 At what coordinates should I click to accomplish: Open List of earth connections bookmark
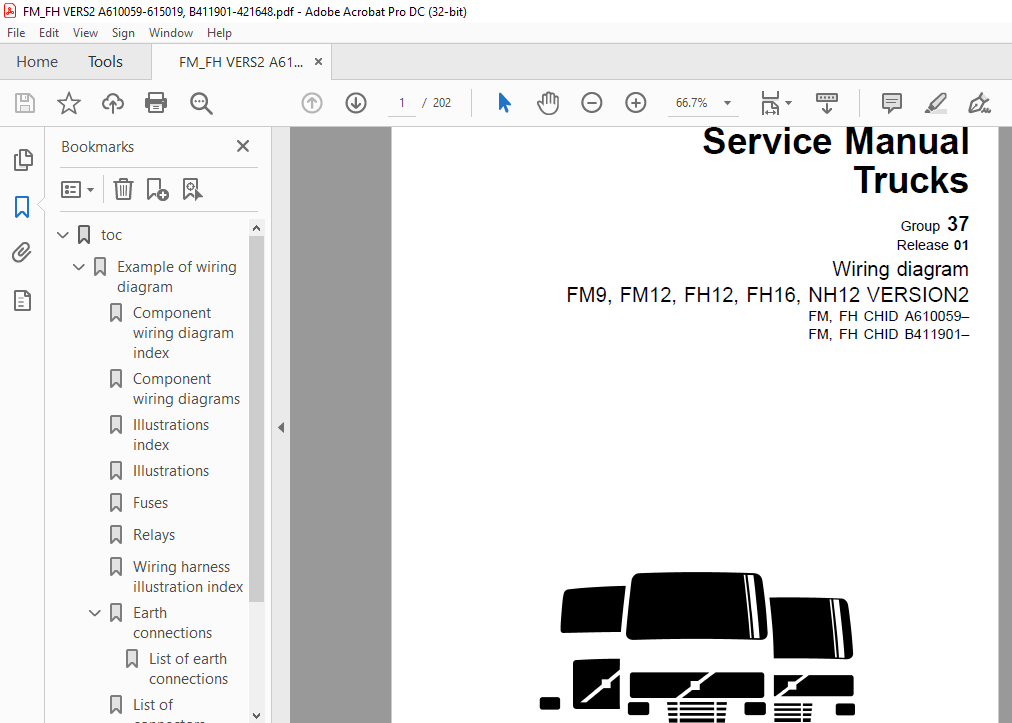(x=188, y=669)
